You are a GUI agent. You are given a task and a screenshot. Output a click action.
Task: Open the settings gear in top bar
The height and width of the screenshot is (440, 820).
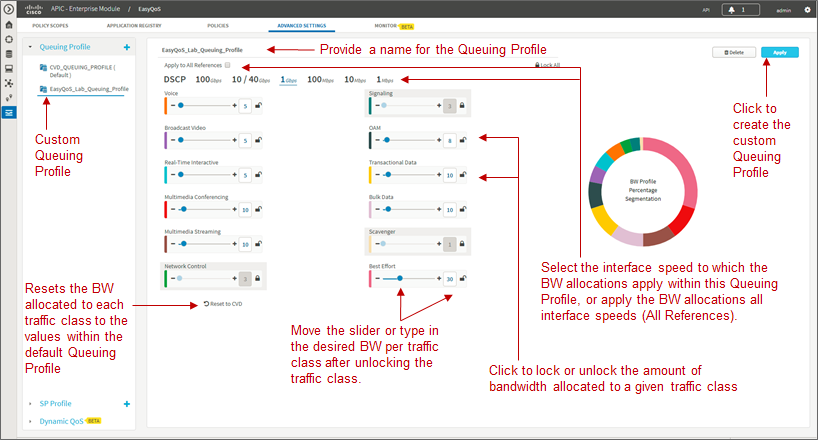point(807,9)
